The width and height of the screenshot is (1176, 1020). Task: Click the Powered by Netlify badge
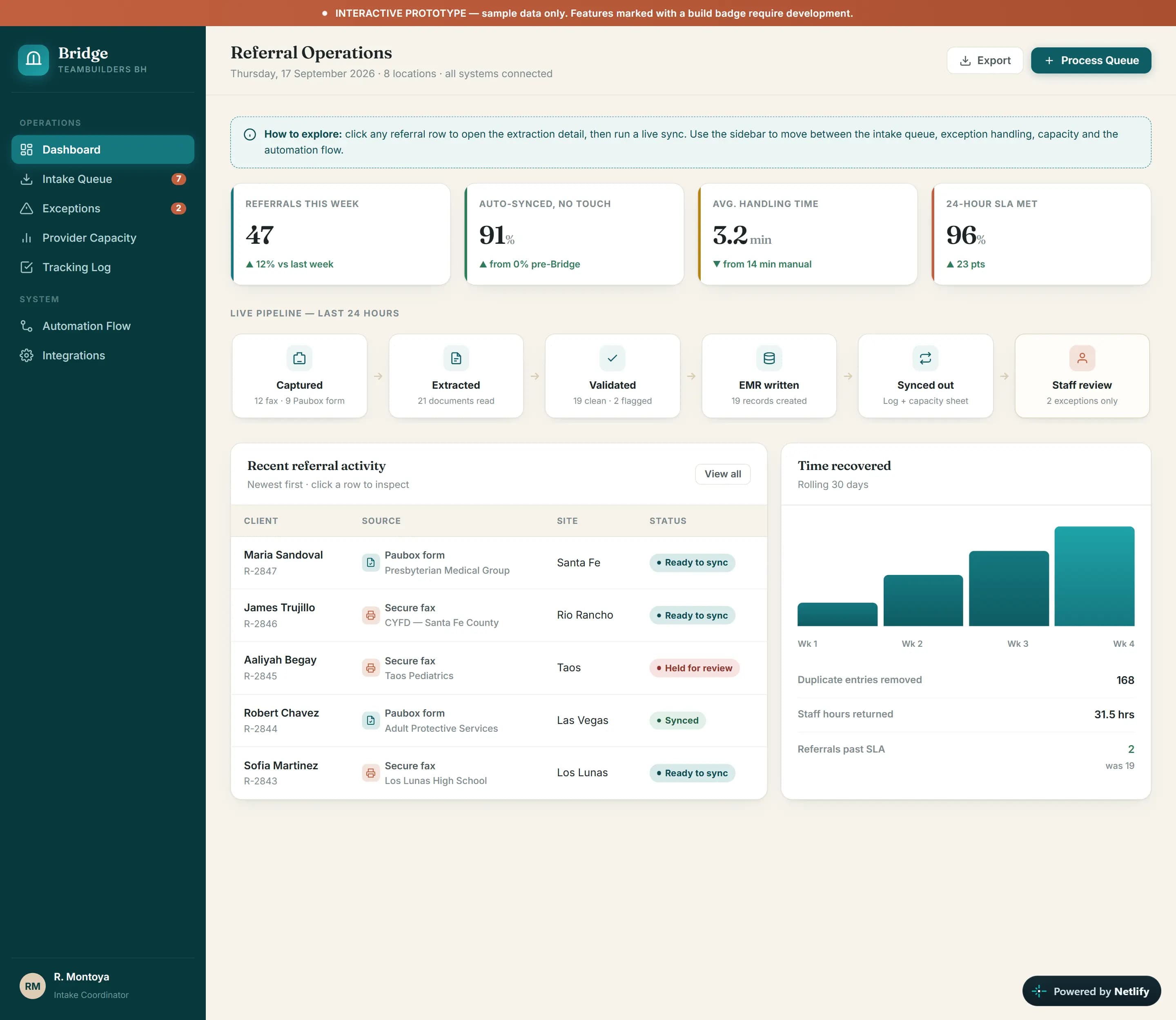[1091, 991]
